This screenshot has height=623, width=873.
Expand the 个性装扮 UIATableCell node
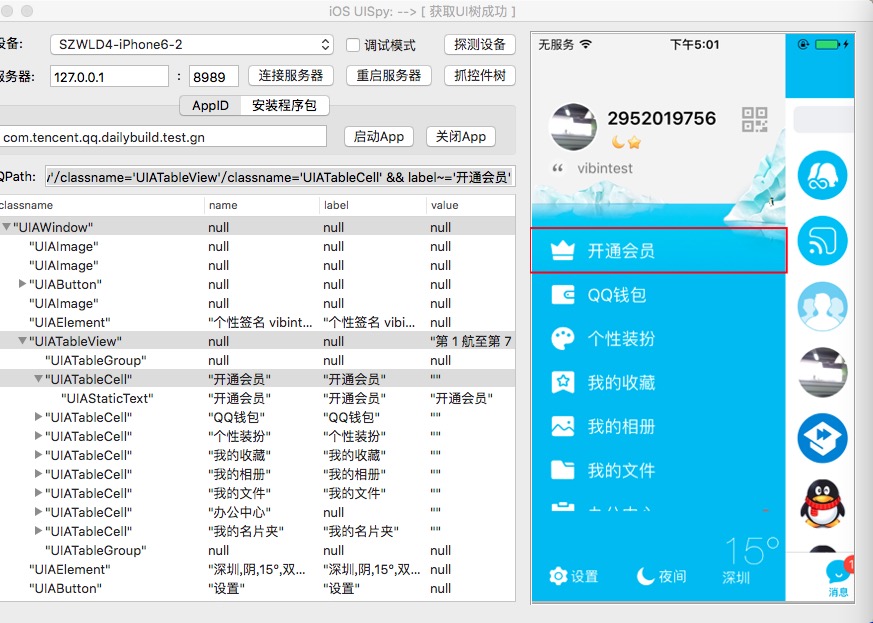tap(38, 435)
